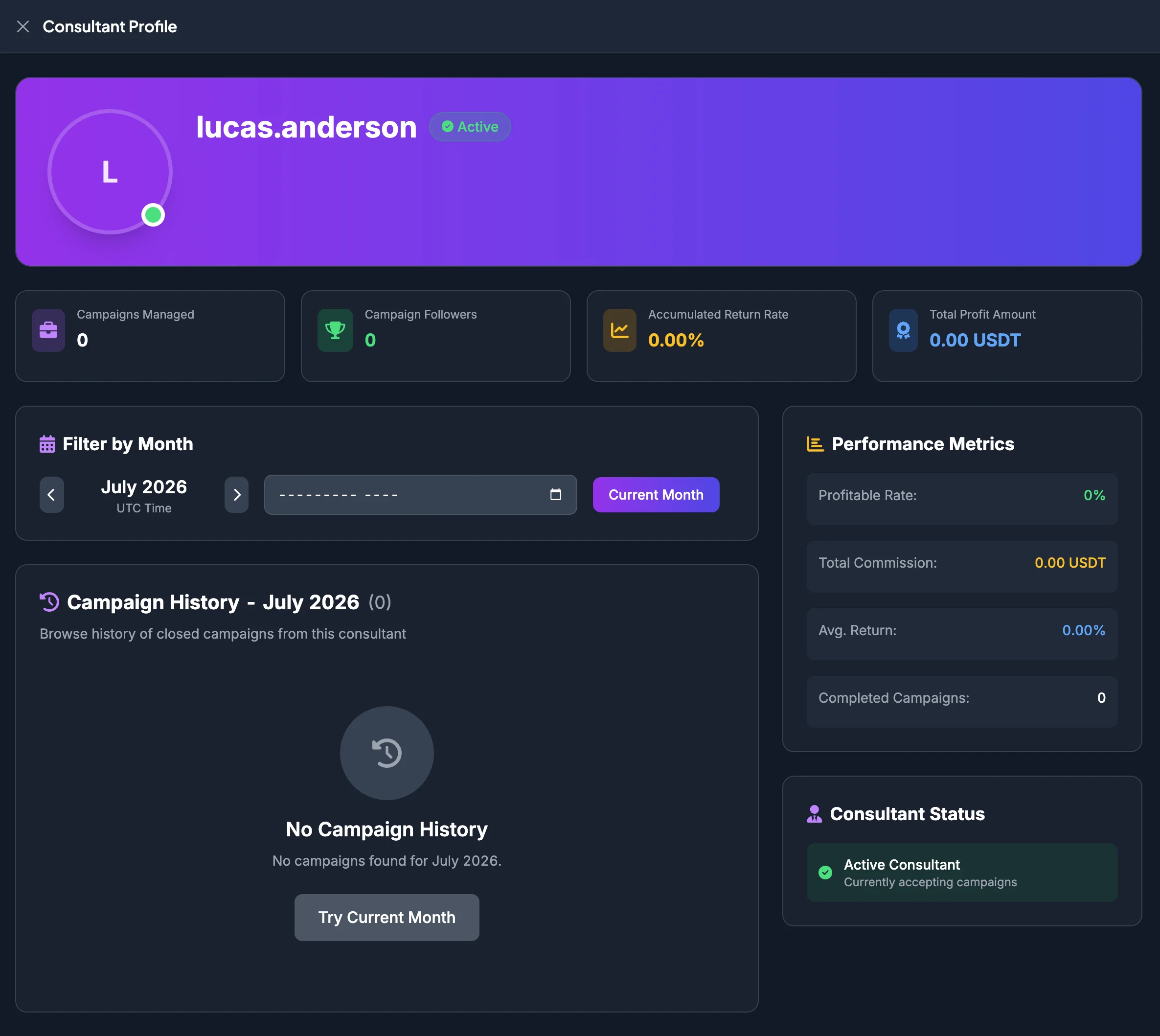Advance to next month with right chevron
The width and height of the screenshot is (1160, 1036).
[237, 495]
